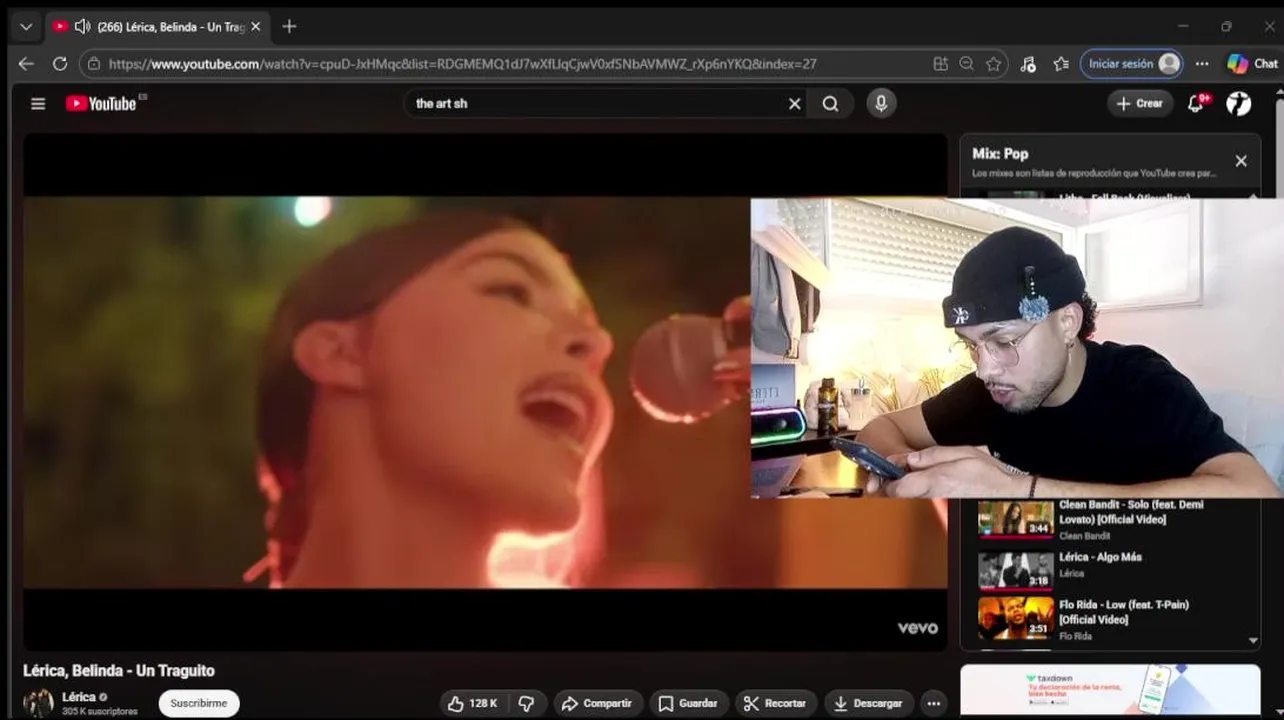Start voice search with the microphone

[881, 103]
